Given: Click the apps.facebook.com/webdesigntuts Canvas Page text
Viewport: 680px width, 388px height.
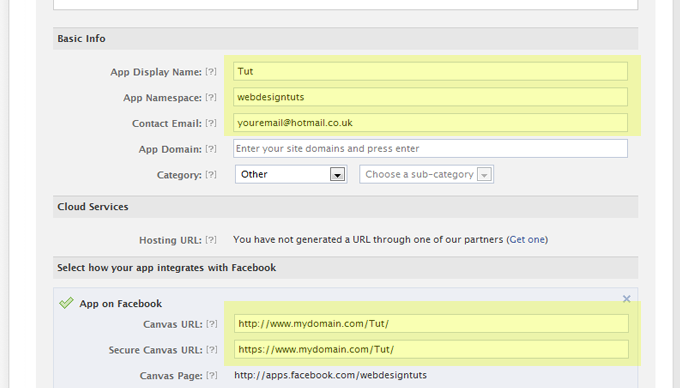Looking at the screenshot, I should 330,375.
